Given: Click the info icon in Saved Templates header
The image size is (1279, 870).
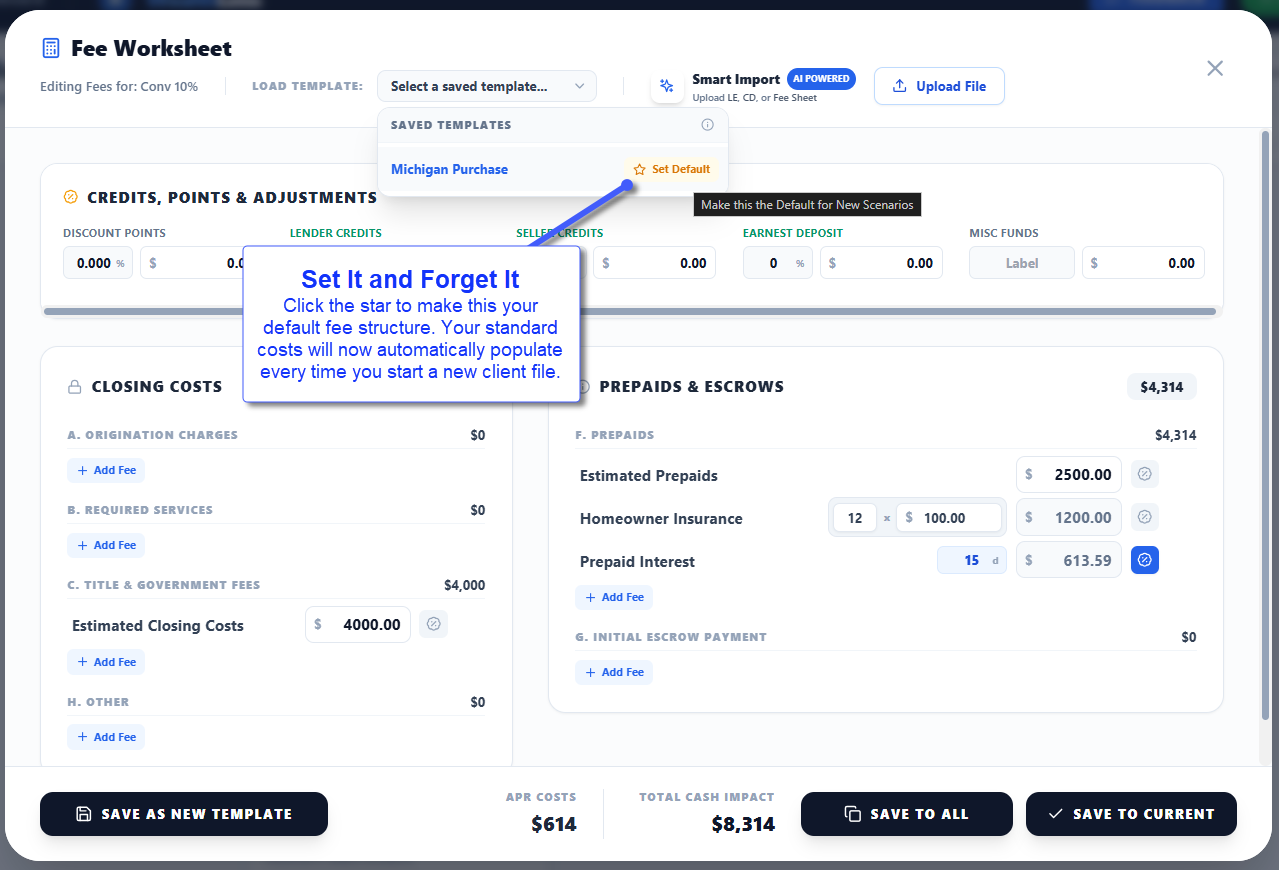Looking at the screenshot, I should [708, 125].
